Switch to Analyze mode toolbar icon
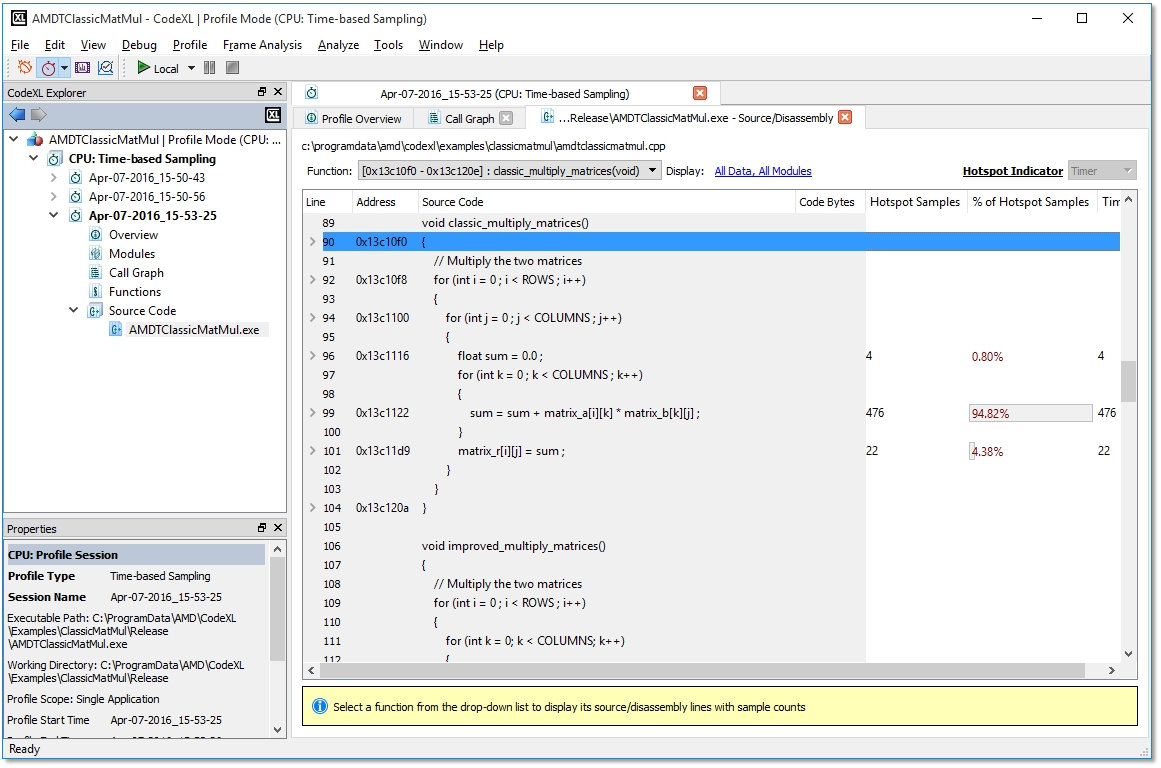The image size is (1161, 768). (x=106, y=68)
